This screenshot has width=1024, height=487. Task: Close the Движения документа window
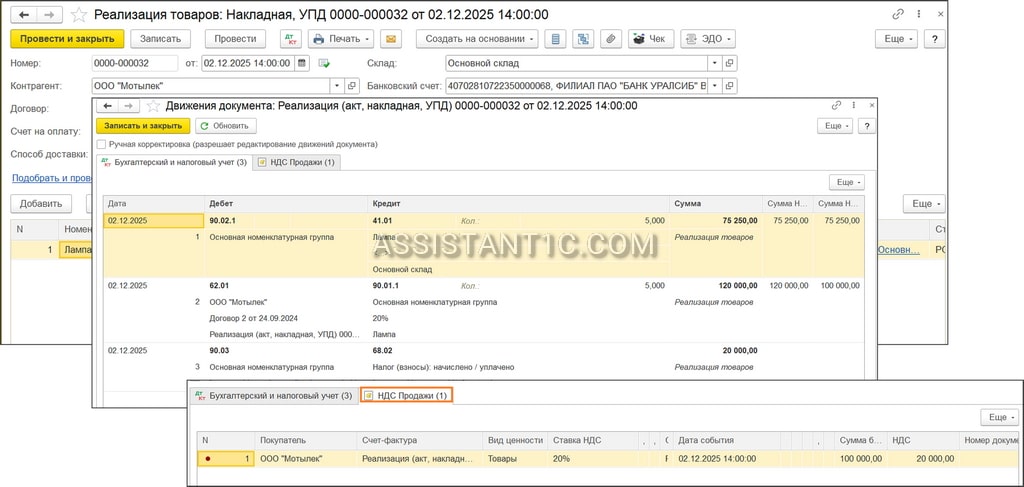coord(871,106)
